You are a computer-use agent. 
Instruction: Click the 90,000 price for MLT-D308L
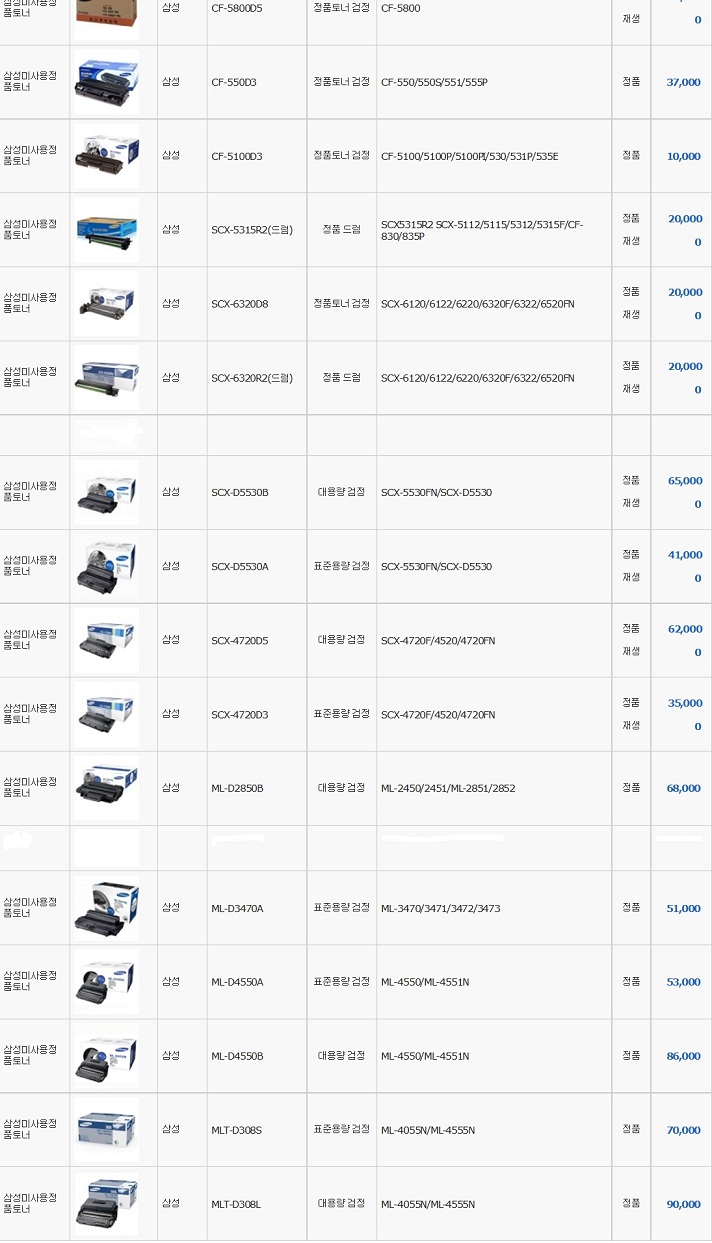pos(683,1205)
